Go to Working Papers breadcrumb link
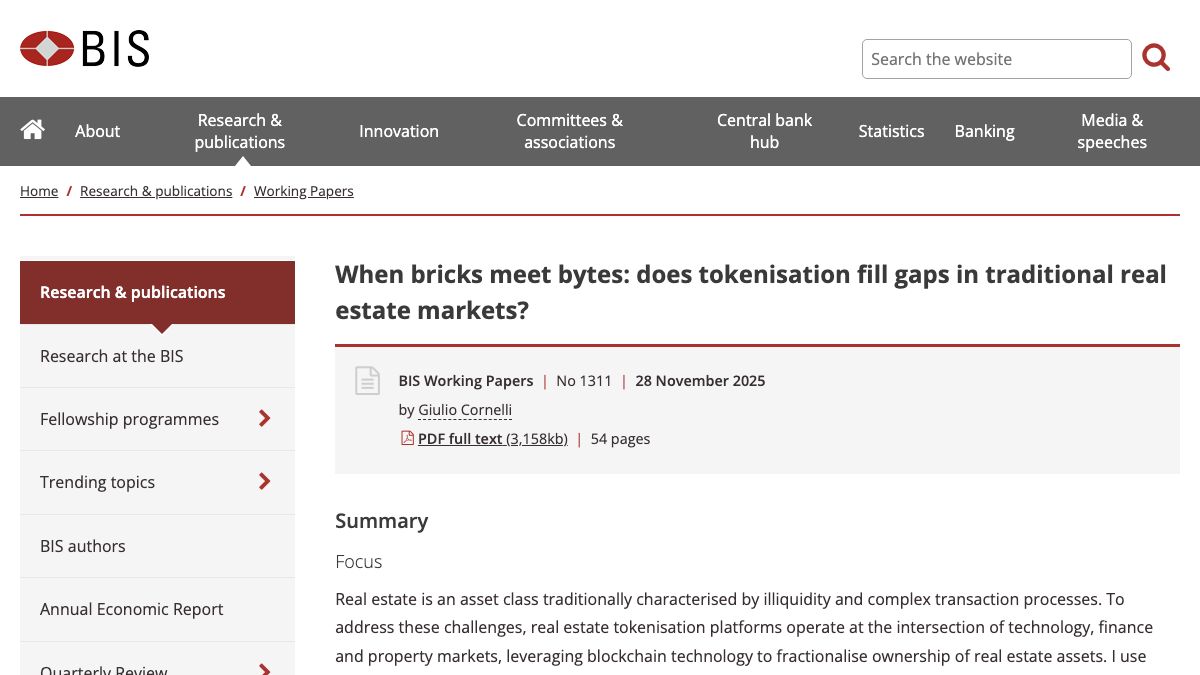 point(303,191)
